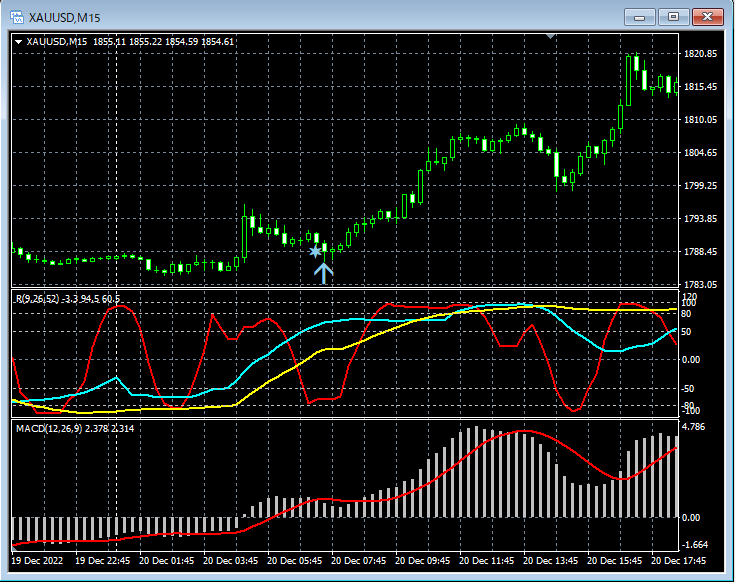The height and width of the screenshot is (582, 736).
Task: Click the blue up arrow buy signal
Action: point(323,273)
